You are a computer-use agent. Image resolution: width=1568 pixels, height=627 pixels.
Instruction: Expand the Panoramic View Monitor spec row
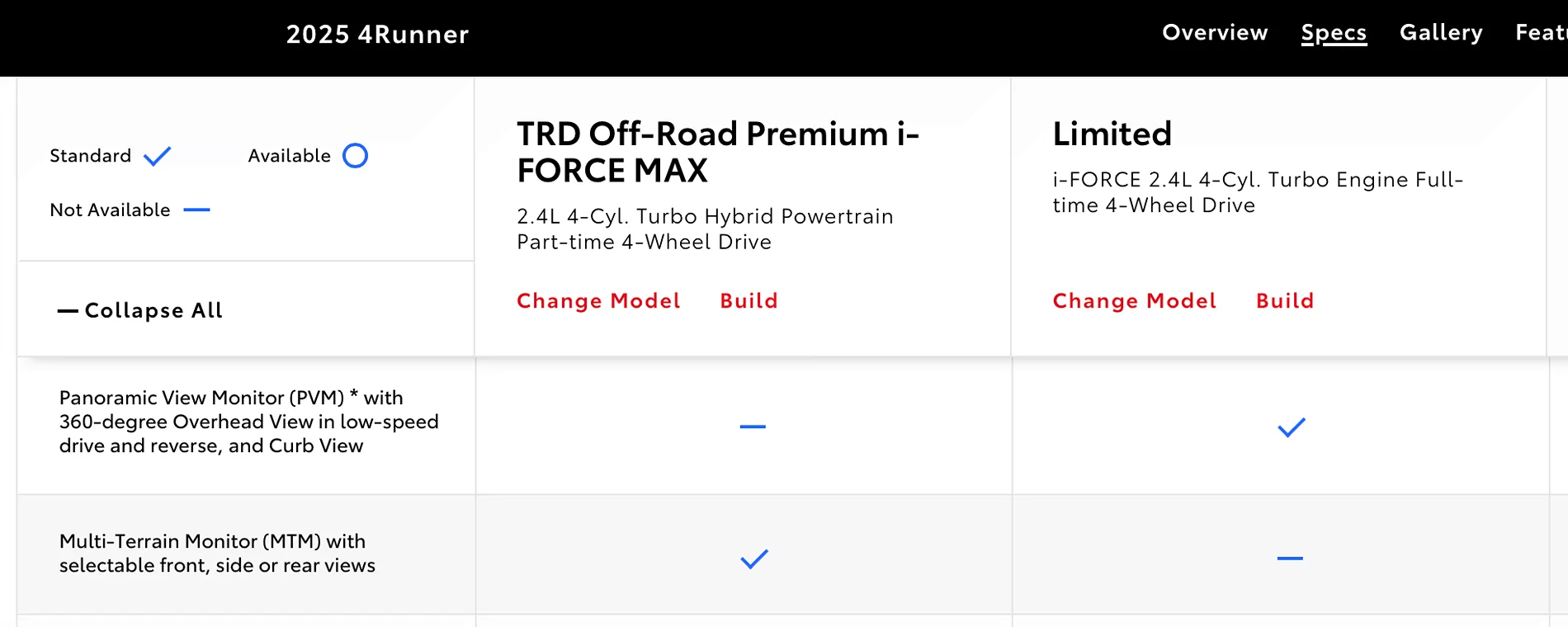click(x=248, y=422)
